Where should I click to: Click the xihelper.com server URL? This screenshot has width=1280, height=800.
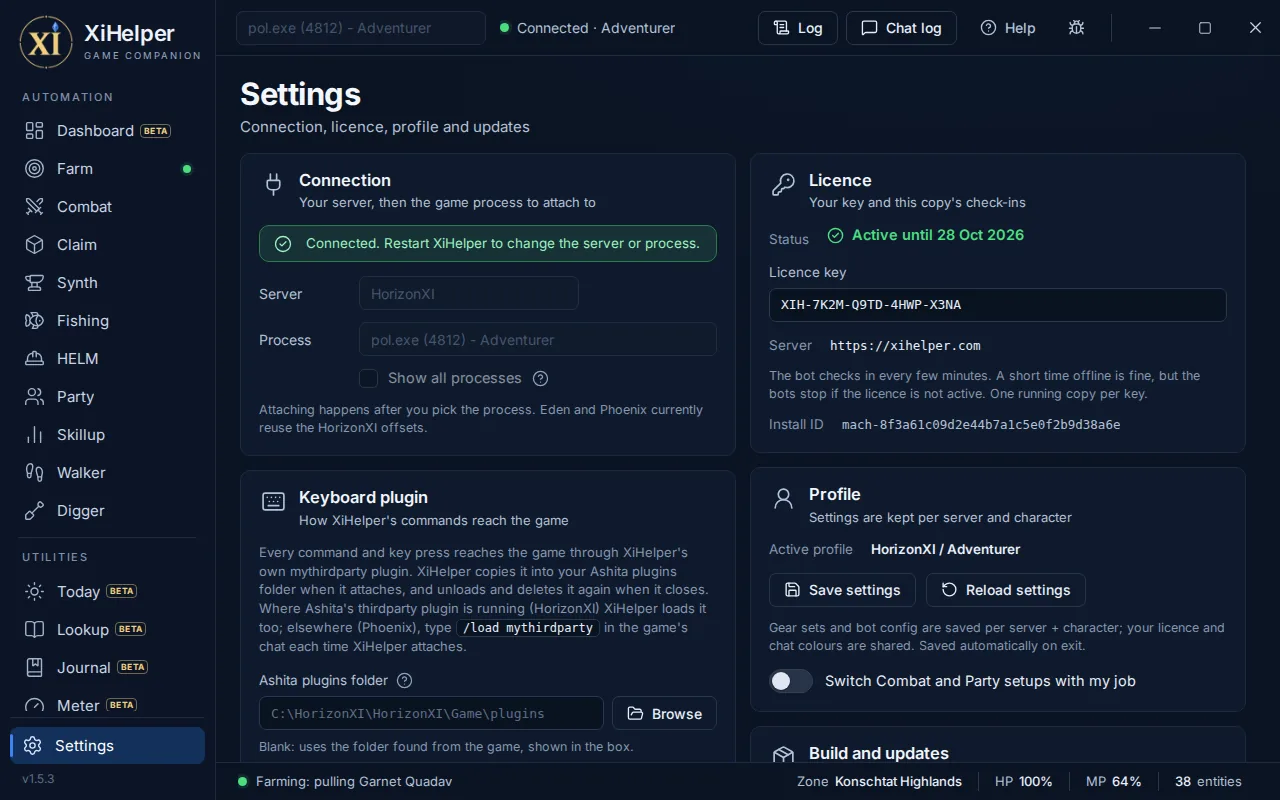[x=905, y=345]
